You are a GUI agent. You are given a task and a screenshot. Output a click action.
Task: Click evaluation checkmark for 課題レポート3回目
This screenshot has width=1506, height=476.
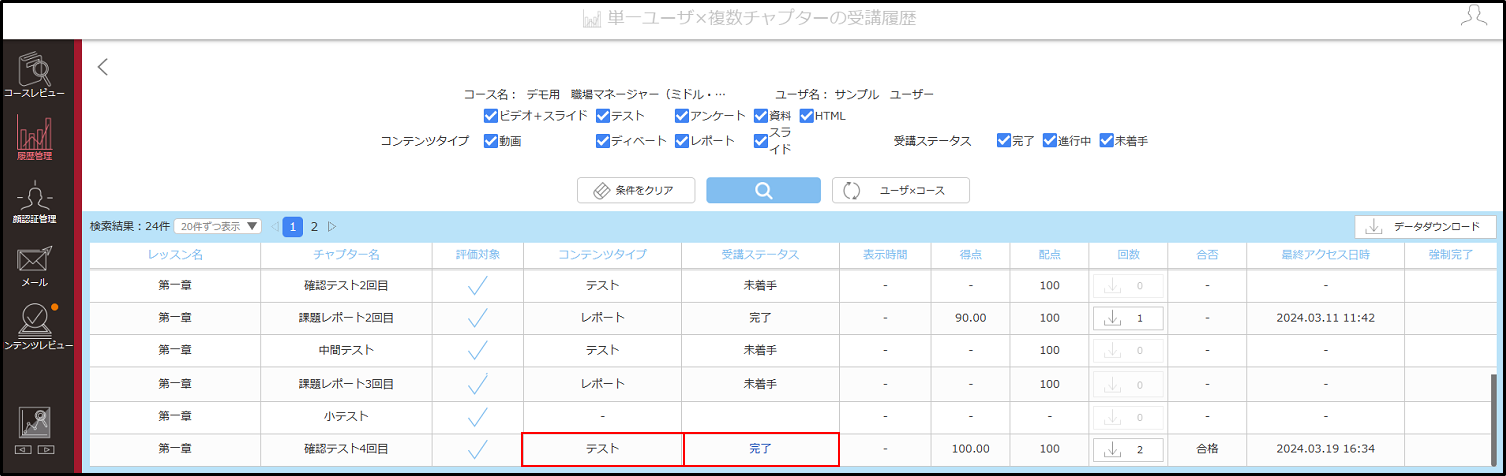477,383
